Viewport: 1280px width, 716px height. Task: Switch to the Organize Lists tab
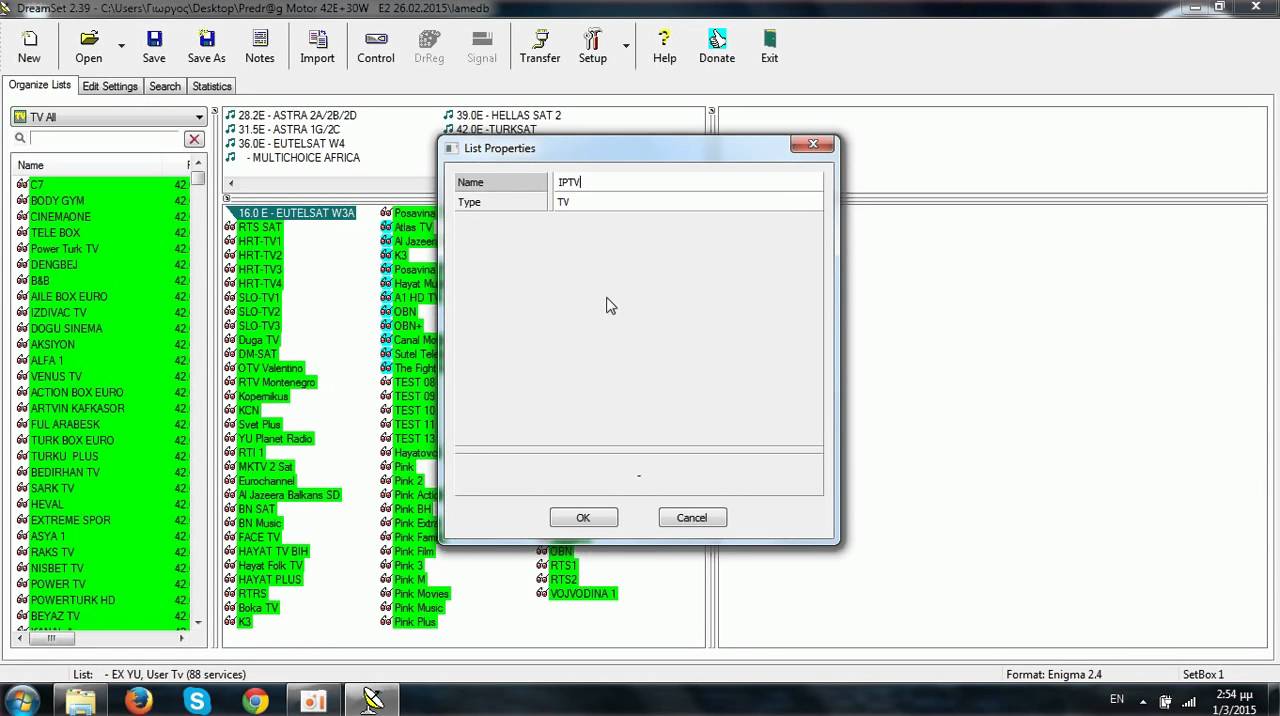point(40,85)
